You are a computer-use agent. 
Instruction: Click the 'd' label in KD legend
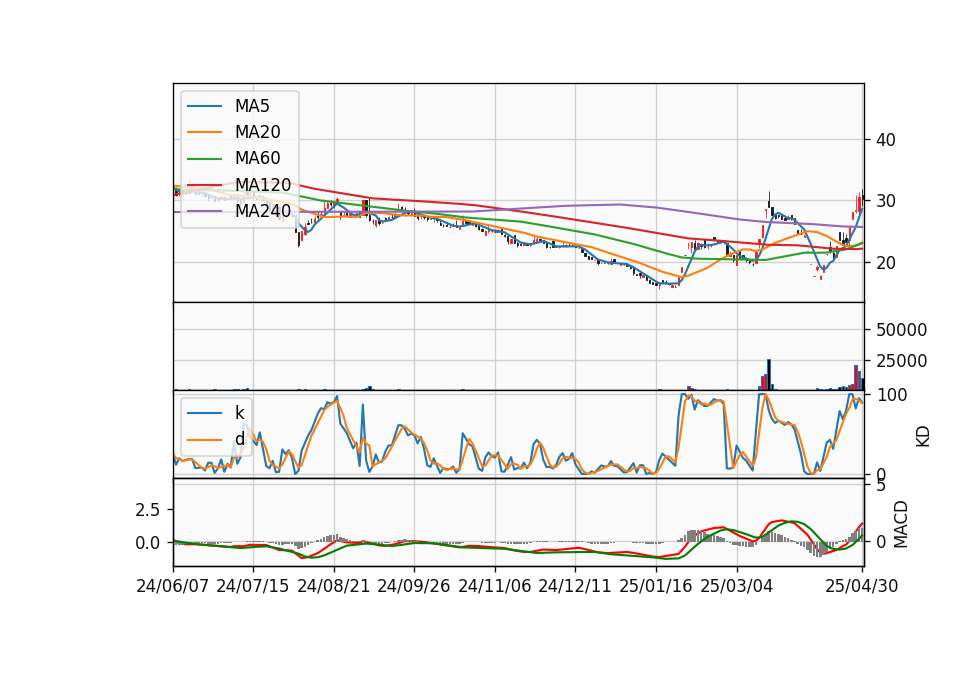coord(239,439)
